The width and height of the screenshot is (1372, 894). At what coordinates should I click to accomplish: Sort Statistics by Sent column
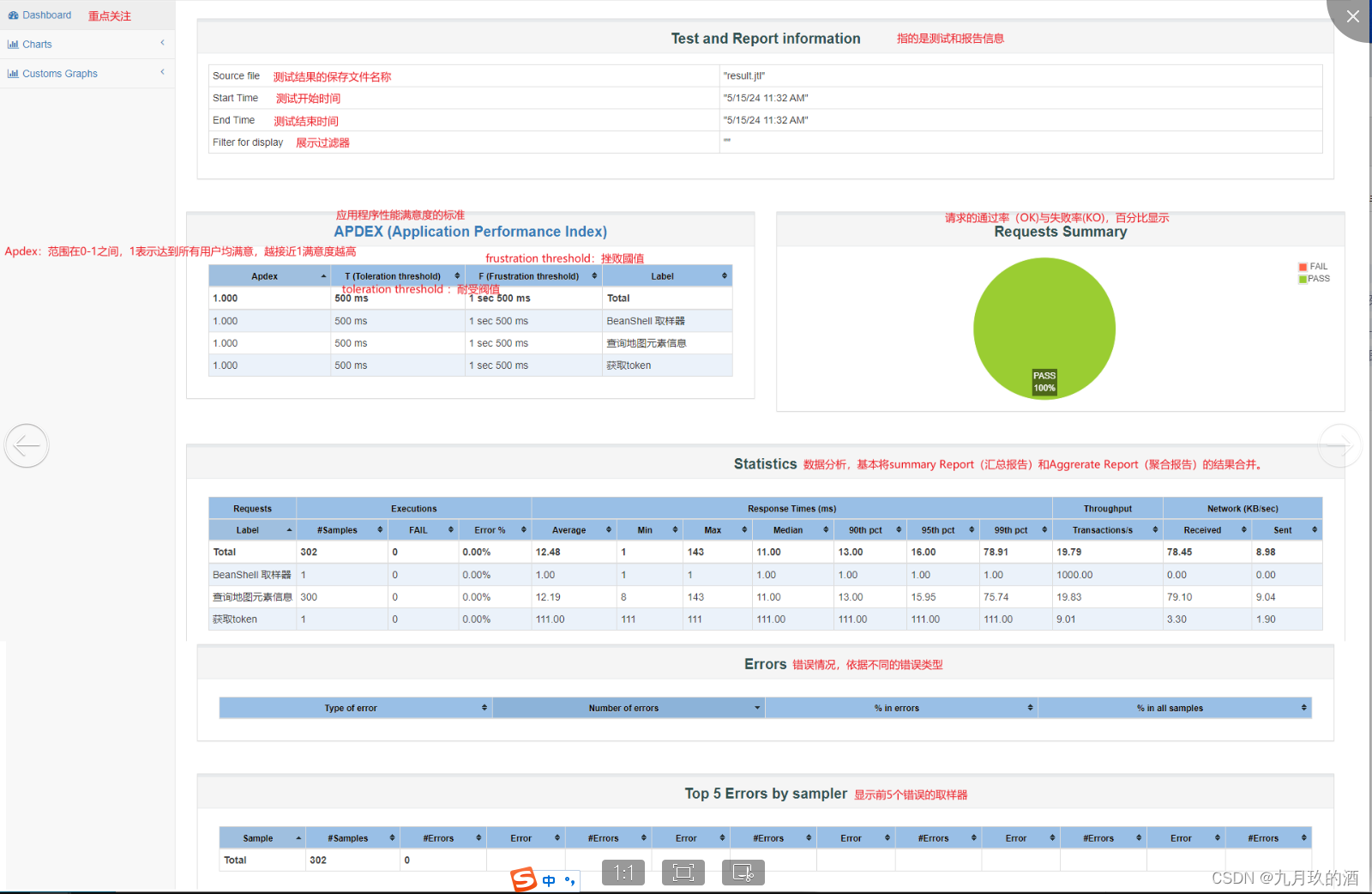[1287, 530]
